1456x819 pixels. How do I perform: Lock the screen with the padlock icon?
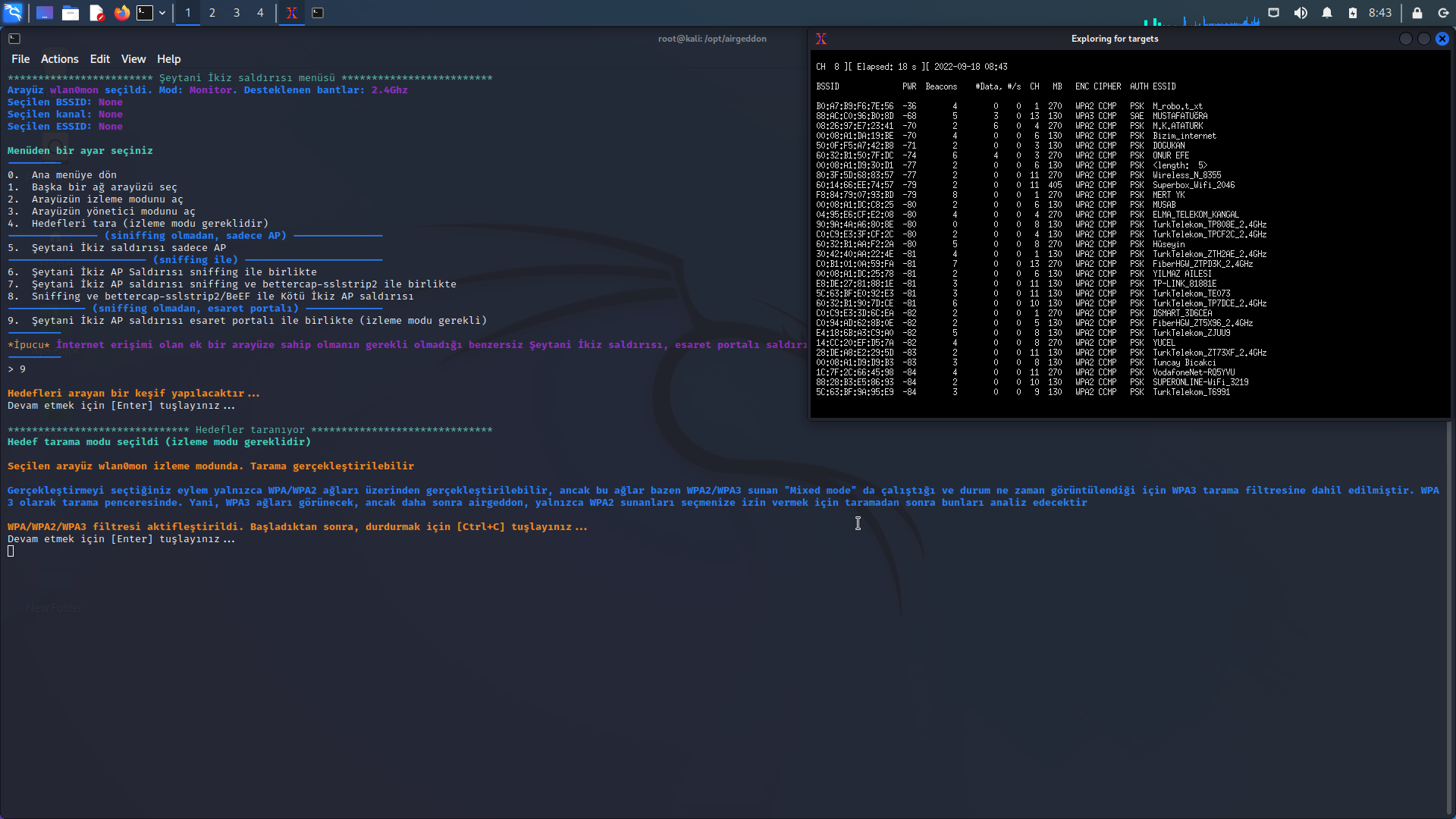tap(1417, 13)
